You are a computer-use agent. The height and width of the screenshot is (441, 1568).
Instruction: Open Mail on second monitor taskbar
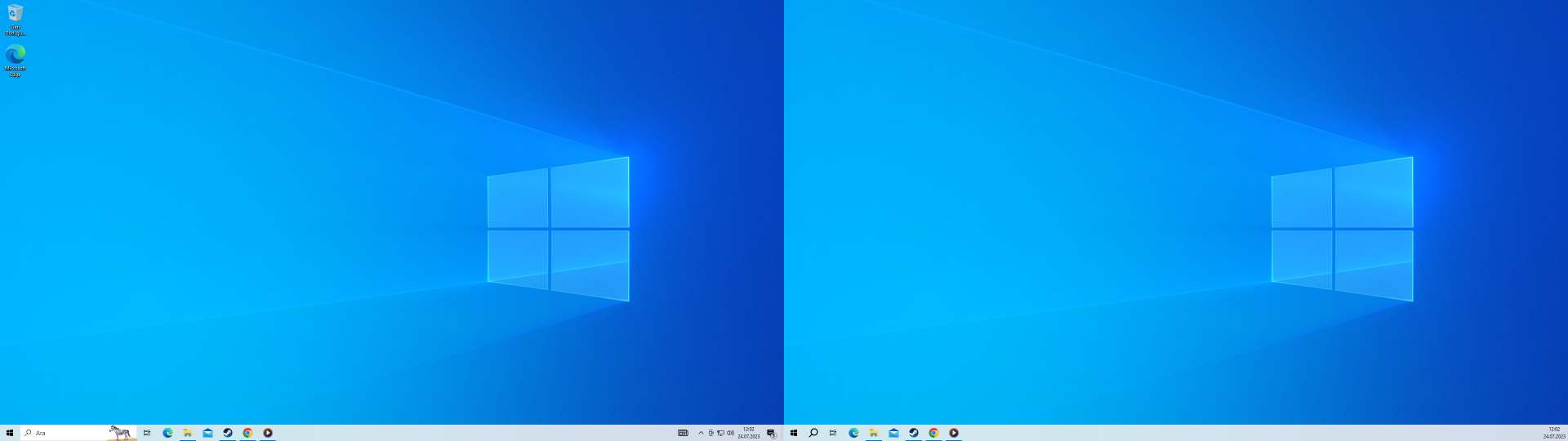pos(893,433)
